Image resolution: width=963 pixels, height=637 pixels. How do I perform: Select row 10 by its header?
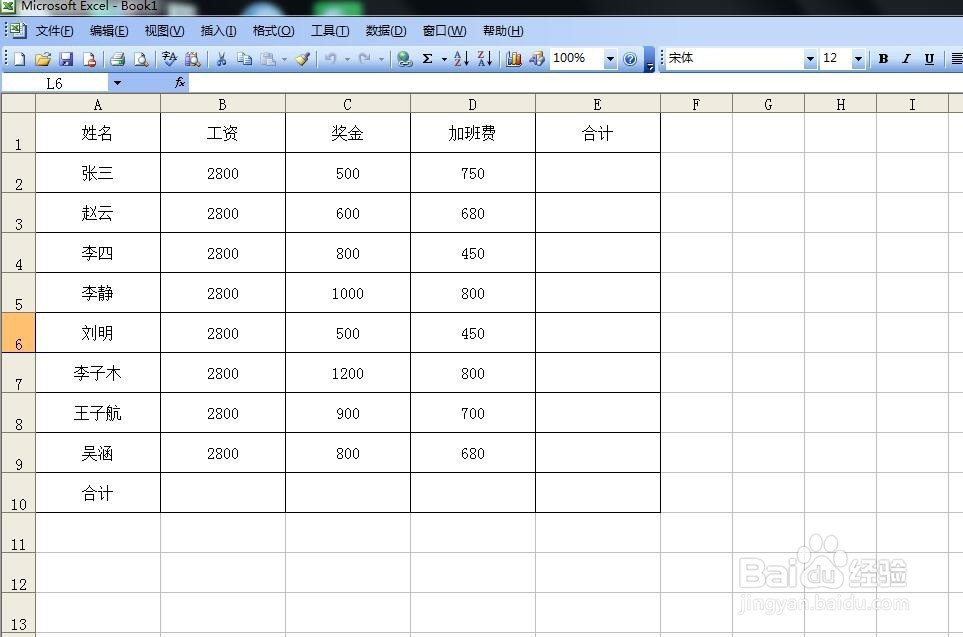point(18,493)
